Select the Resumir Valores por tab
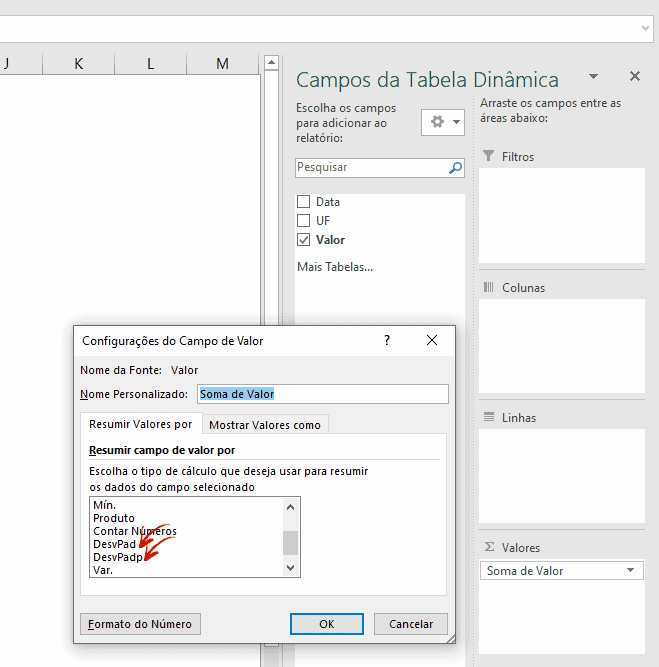The height and width of the screenshot is (667, 659). [x=141, y=424]
